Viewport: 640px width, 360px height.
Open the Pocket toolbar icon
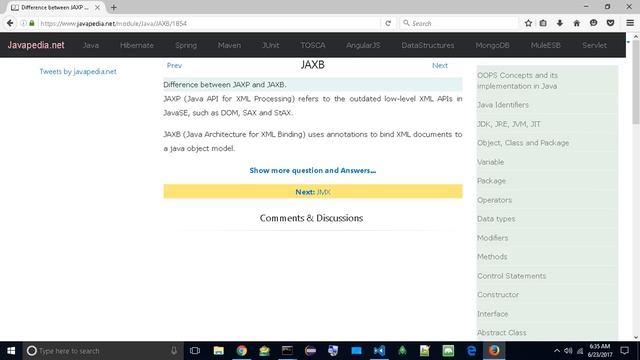point(611,23)
